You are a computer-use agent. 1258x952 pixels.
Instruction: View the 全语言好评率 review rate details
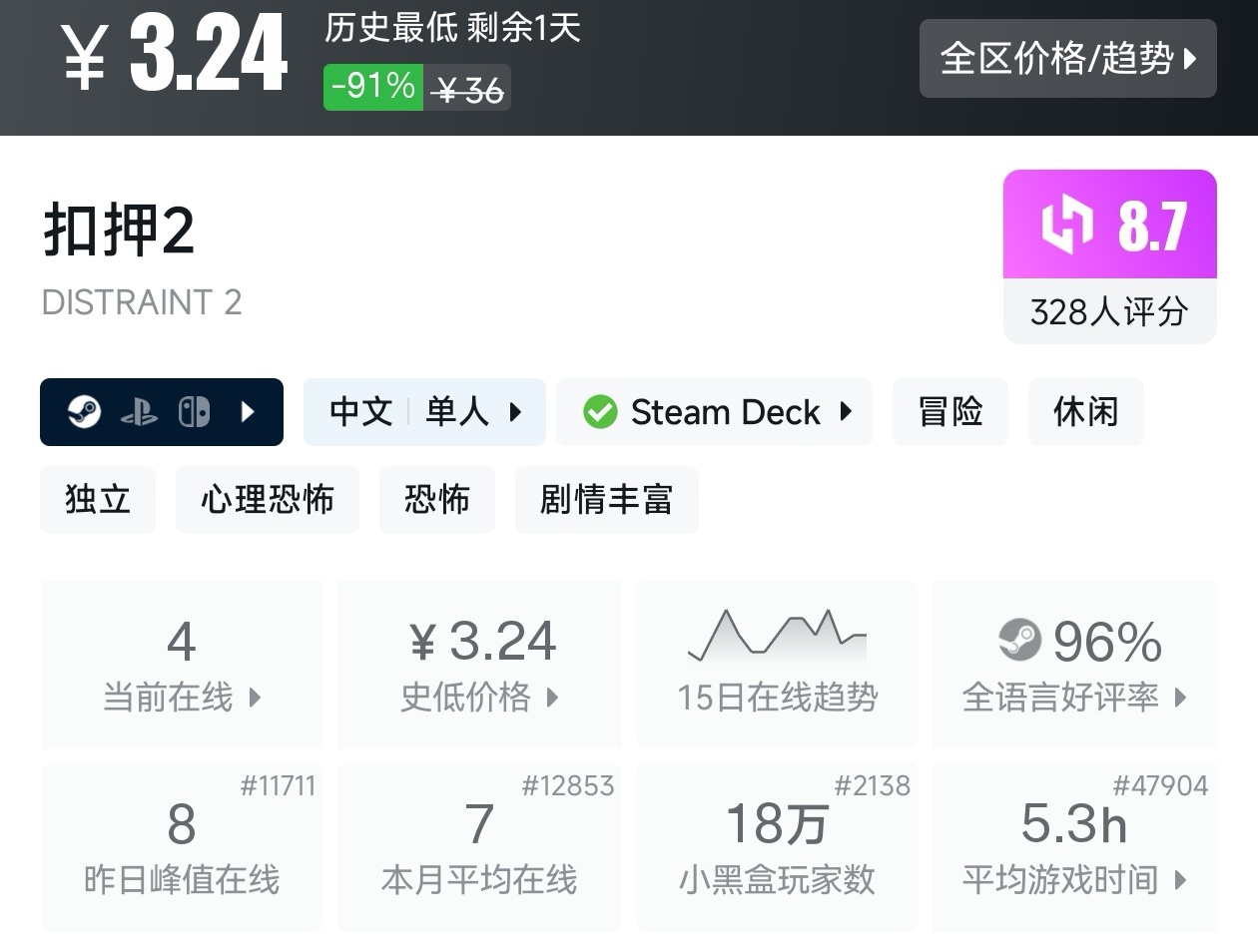pyautogui.click(x=1074, y=697)
